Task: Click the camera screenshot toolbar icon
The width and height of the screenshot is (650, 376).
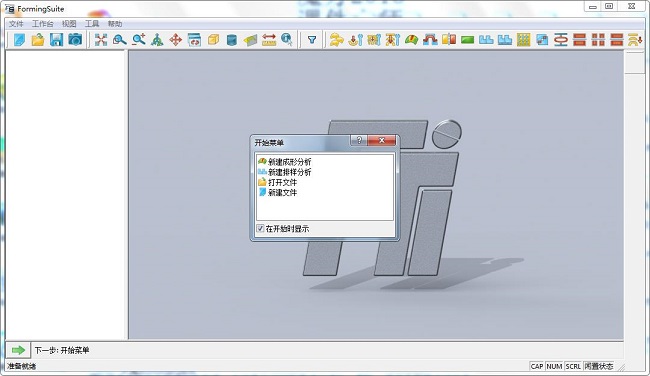Action: [75, 40]
